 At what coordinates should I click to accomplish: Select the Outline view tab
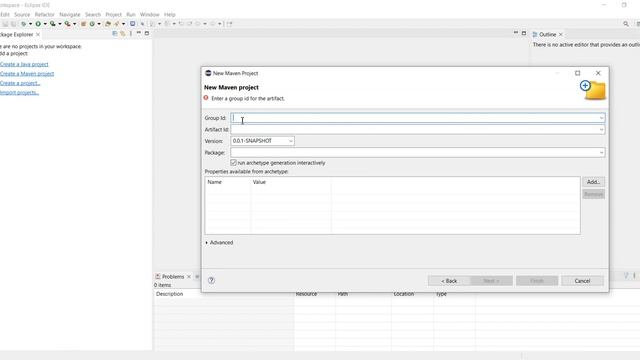pyautogui.click(x=547, y=34)
